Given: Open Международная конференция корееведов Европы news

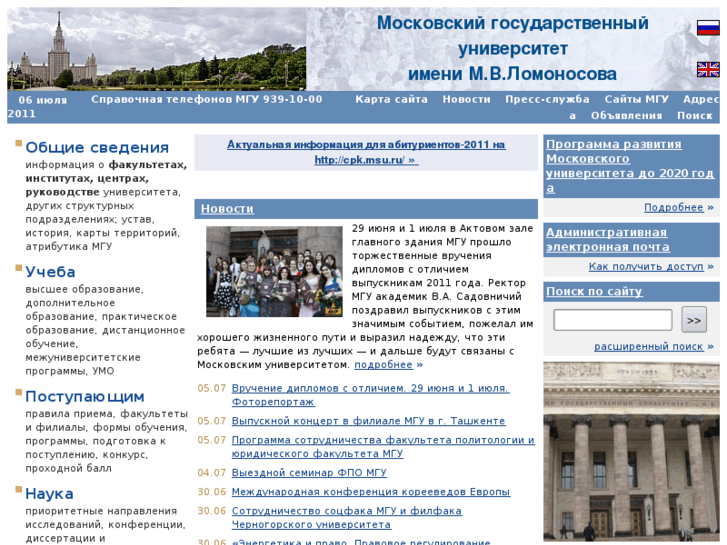Looking at the screenshot, I should point(371,491).
